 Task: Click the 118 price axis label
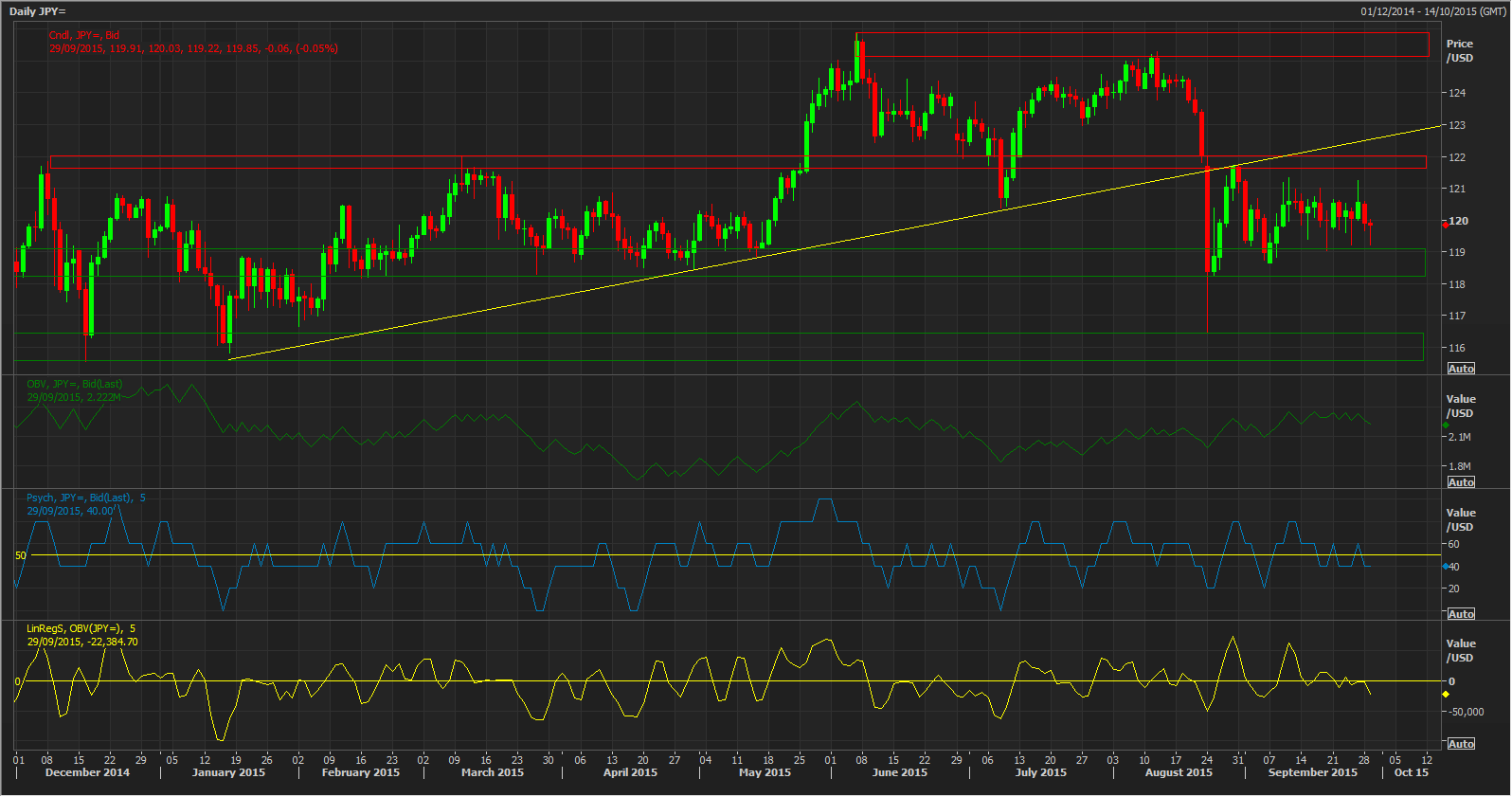[1457, 284]
